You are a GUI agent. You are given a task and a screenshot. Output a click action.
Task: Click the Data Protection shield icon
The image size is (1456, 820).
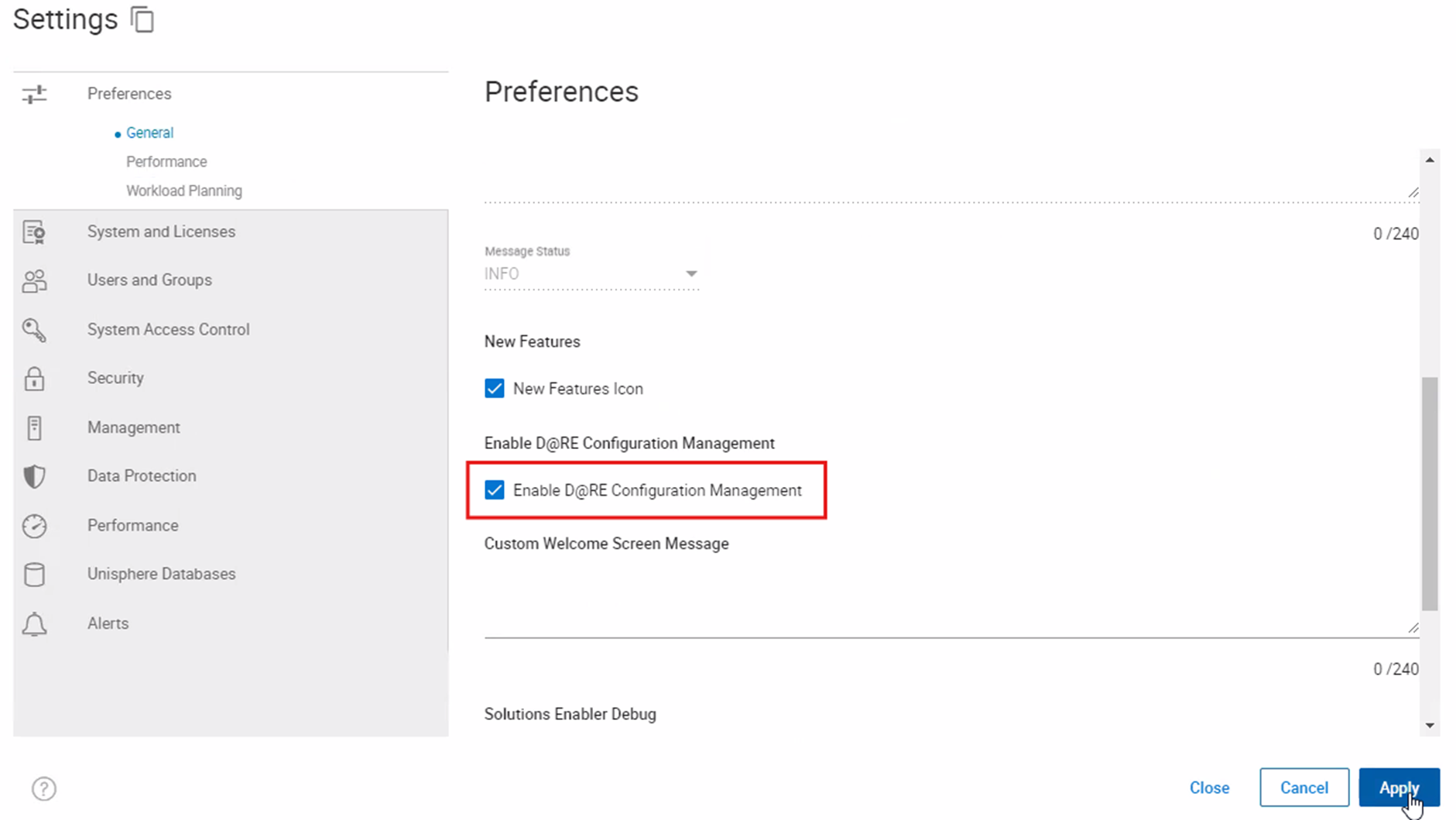(x=34, y=476)
